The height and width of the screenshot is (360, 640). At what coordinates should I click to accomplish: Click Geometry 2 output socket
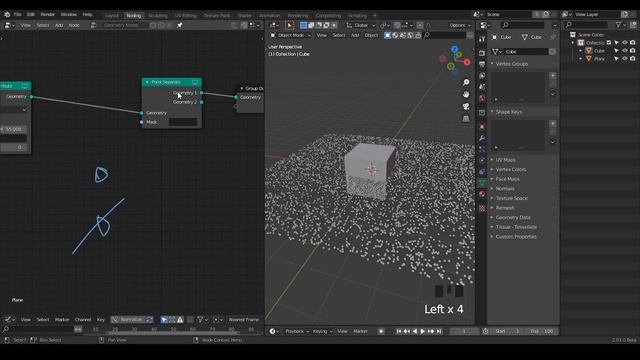click(202, 102)
